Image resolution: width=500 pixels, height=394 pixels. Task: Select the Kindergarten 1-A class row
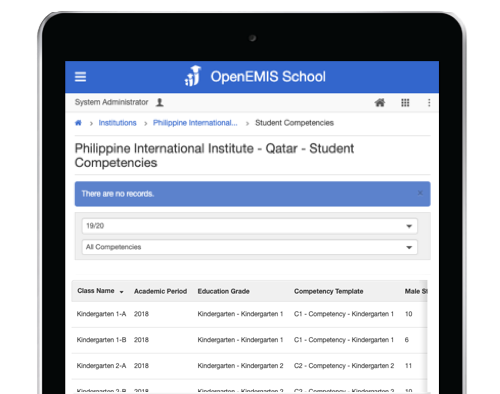point(249,314)
